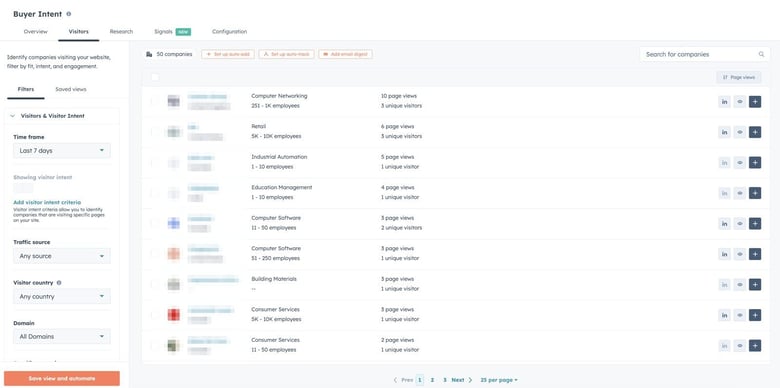Check the Computer Software 11 - 50 employees row
The height and width of the screenshot is (388, 780).
tap(155, 223)
